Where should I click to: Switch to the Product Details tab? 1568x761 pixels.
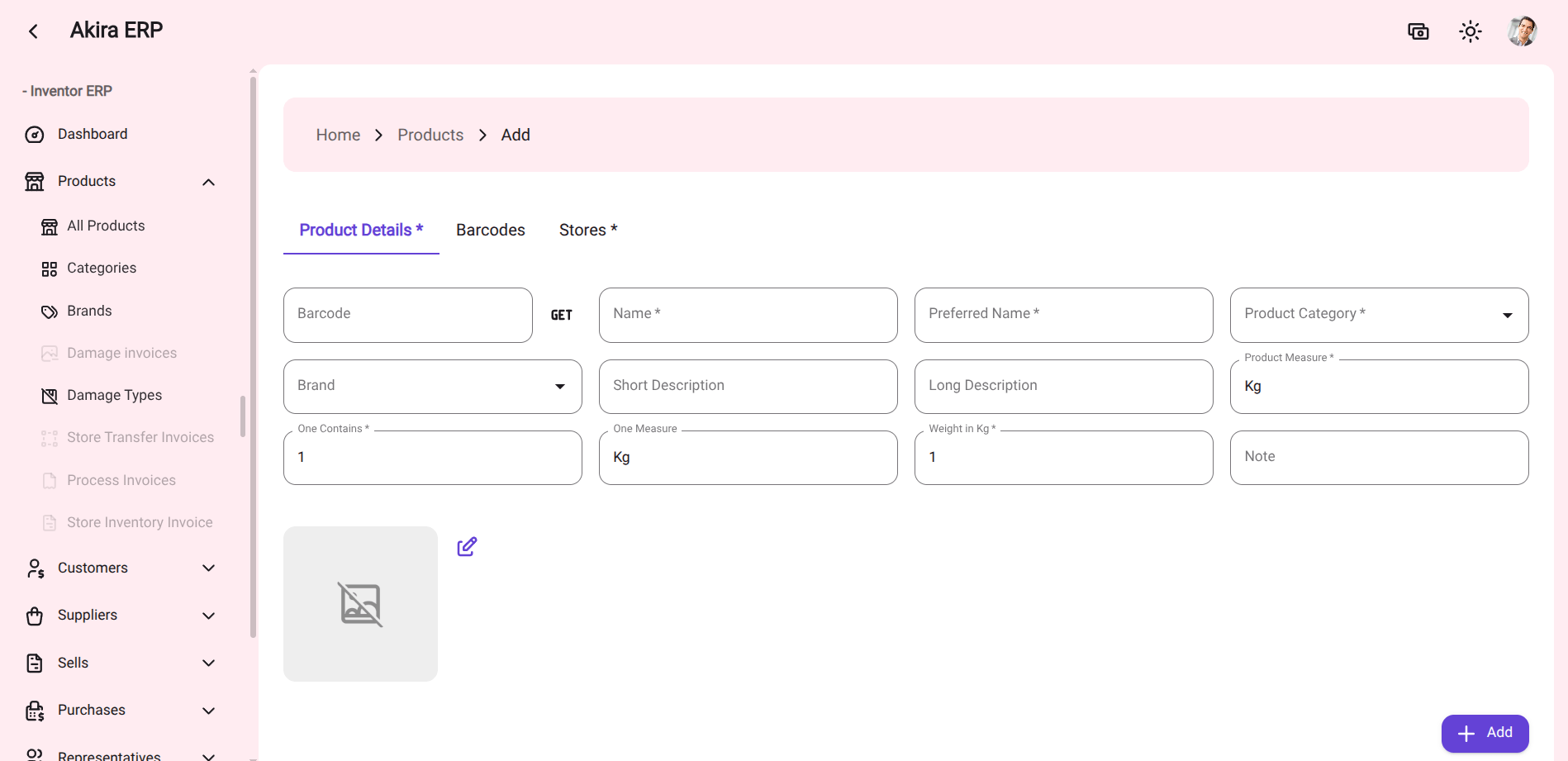[361, 231]
